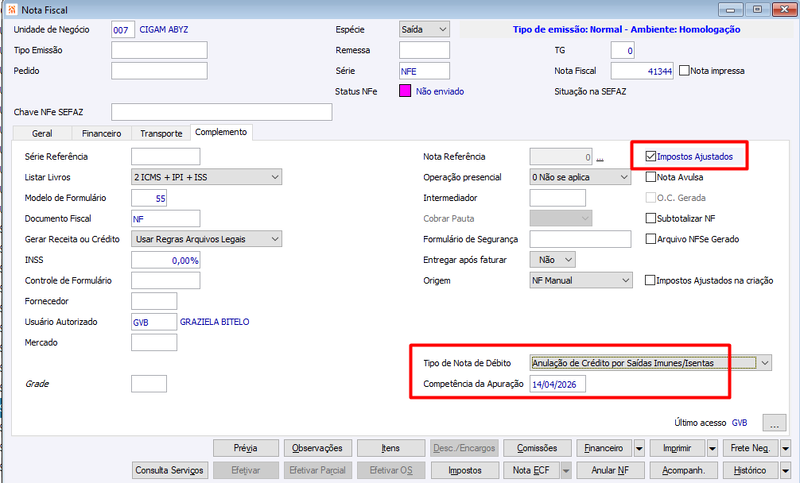Click the Efetivar Parcial button
This screenshot has height=483, width=800.
[x=317, y=470]
